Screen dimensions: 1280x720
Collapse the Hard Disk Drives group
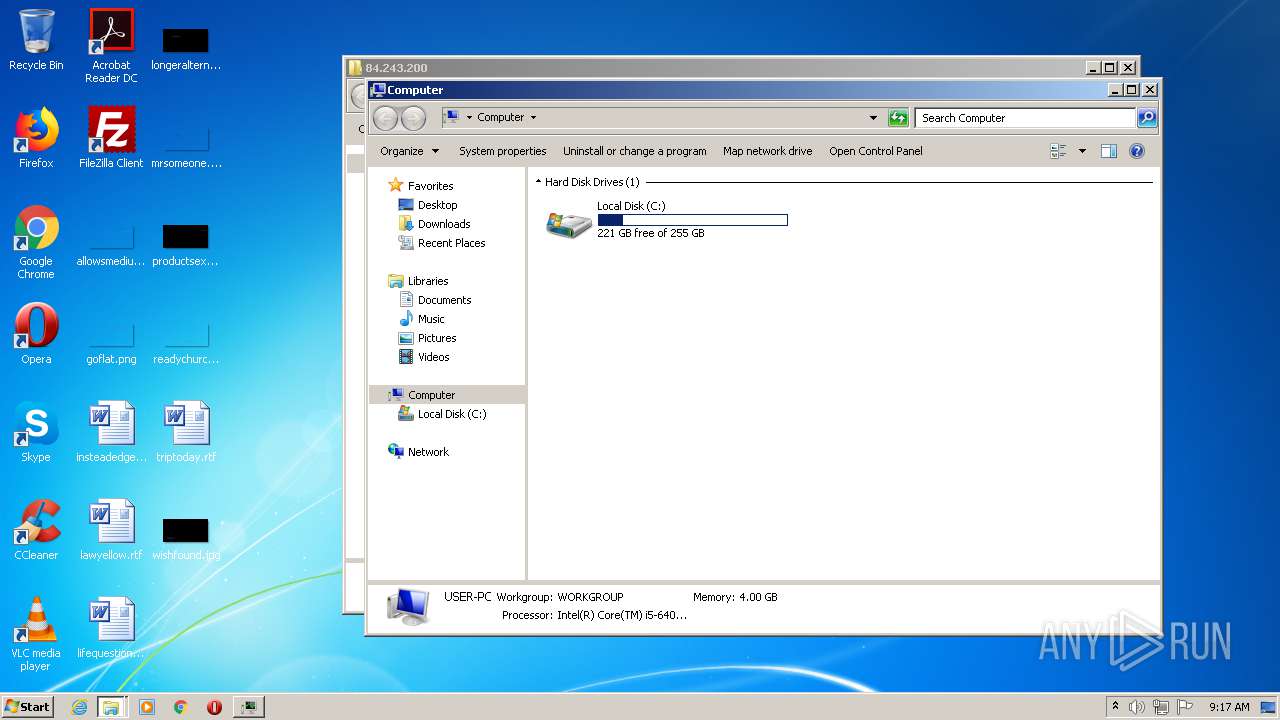(x=538, y=182)
